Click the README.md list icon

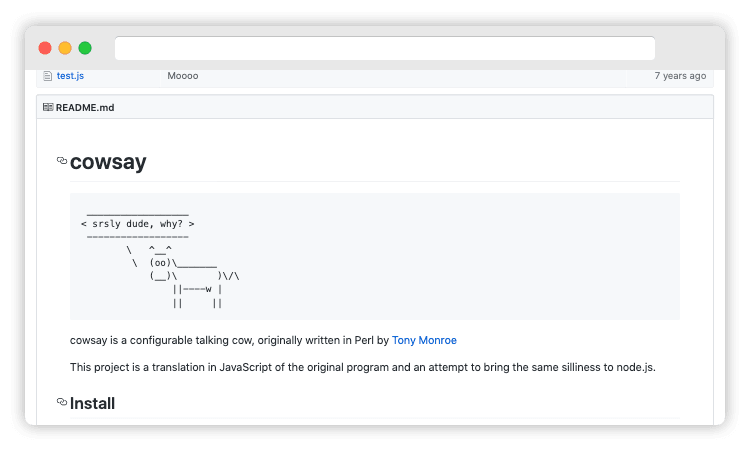[x=48, y=107]
